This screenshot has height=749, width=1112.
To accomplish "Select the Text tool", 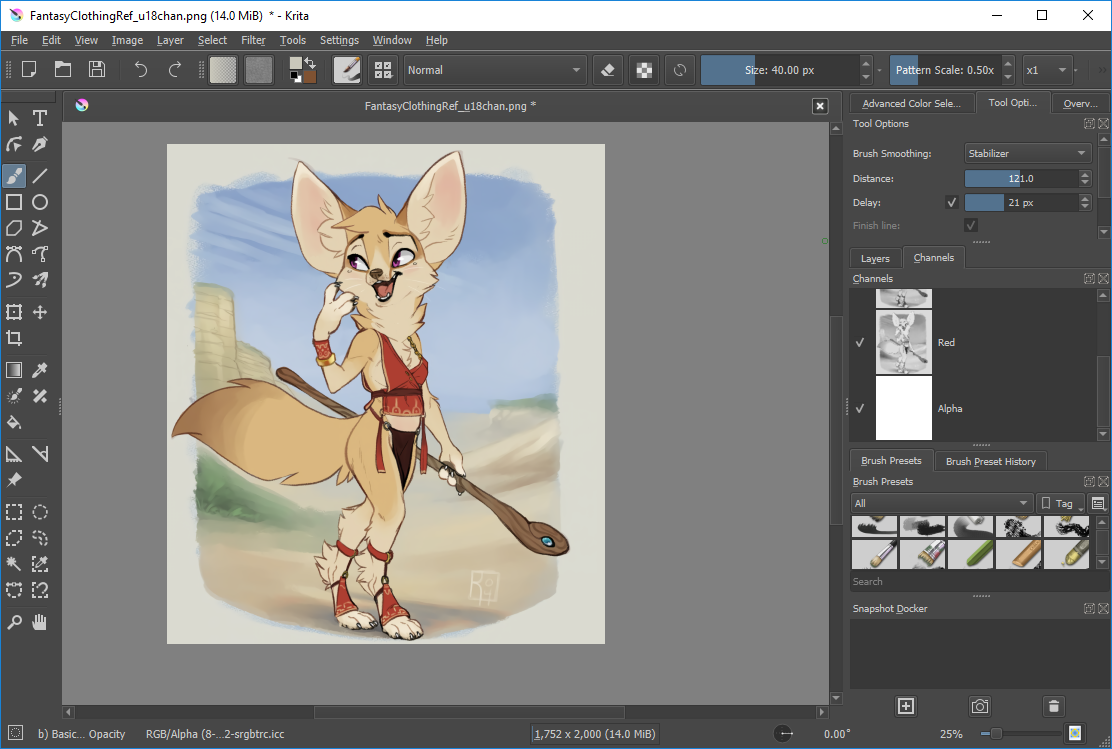I will [x=40, y=118].
